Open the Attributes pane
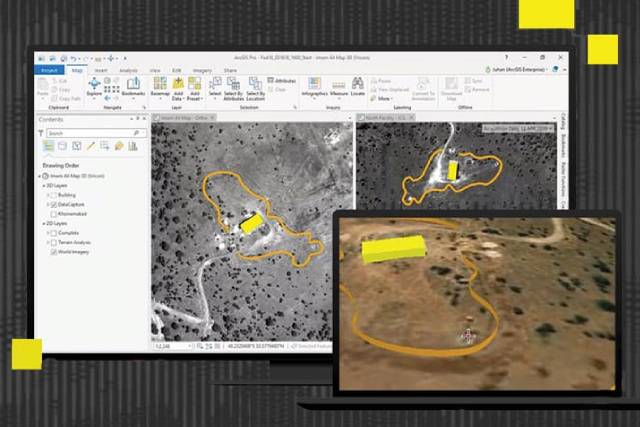Viewport: 640px width, 427px height. 282,81
